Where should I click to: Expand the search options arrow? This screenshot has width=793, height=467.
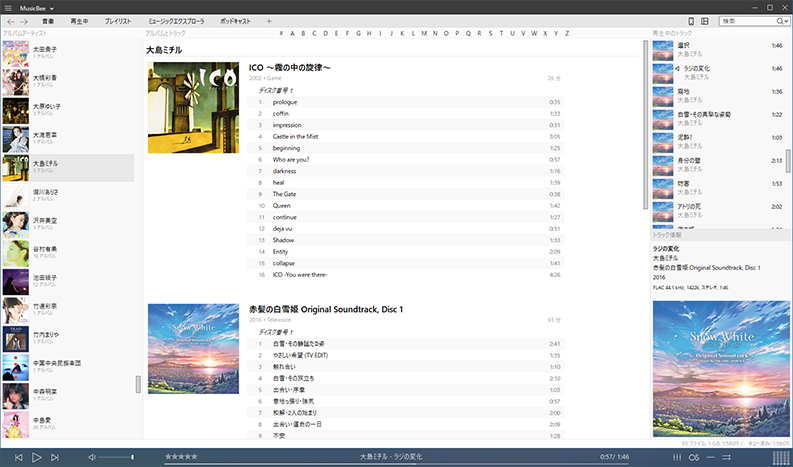pos(786,22)
